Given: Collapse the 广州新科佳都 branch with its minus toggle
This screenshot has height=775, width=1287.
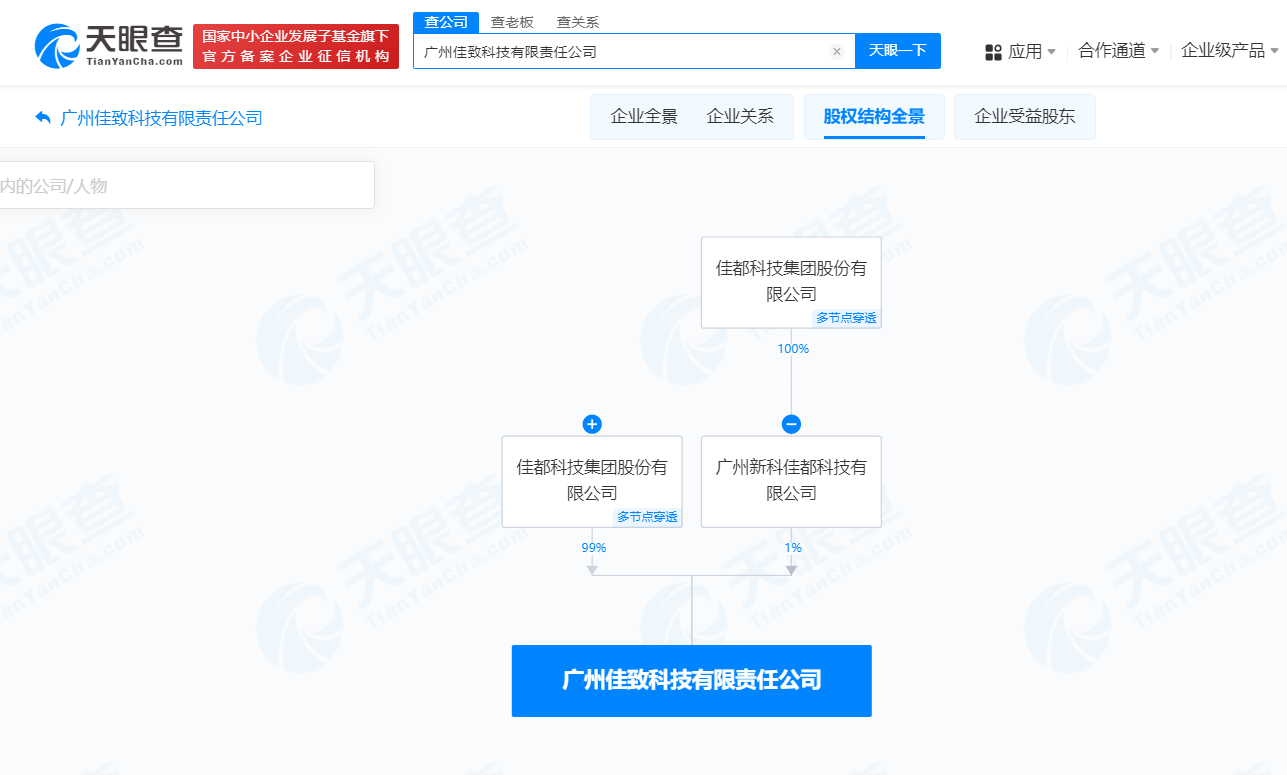Looking at the screenshot, I should tap(790, 424).
